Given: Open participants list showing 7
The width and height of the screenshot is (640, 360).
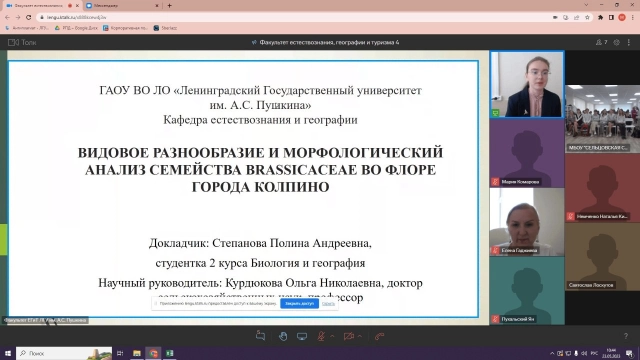Looking at the screenshot, I should pos(601,42).
